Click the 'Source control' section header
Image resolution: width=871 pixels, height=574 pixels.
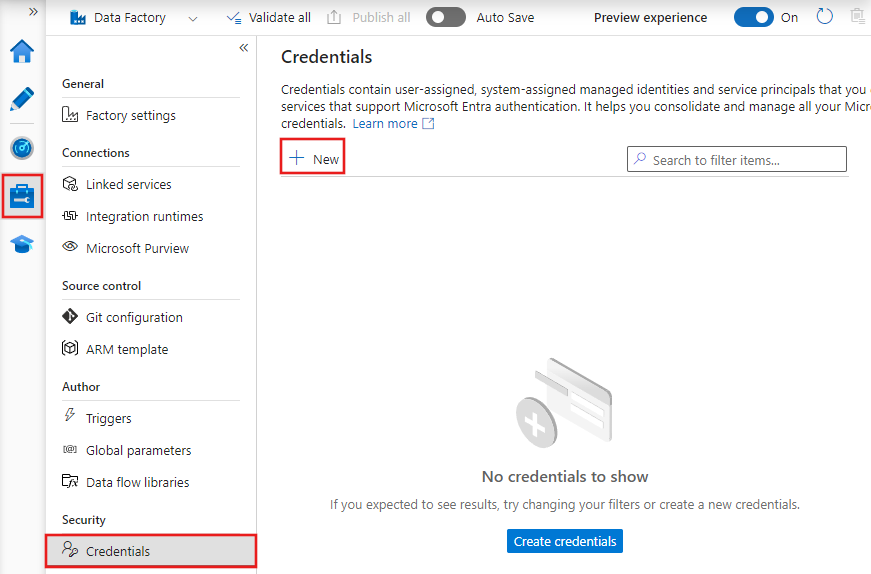click(x=102, y=286)
